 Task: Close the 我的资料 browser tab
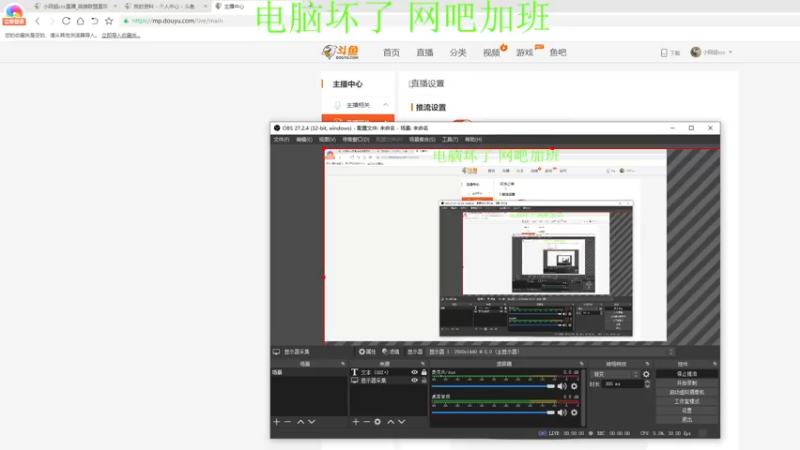[x=206, y=6]
